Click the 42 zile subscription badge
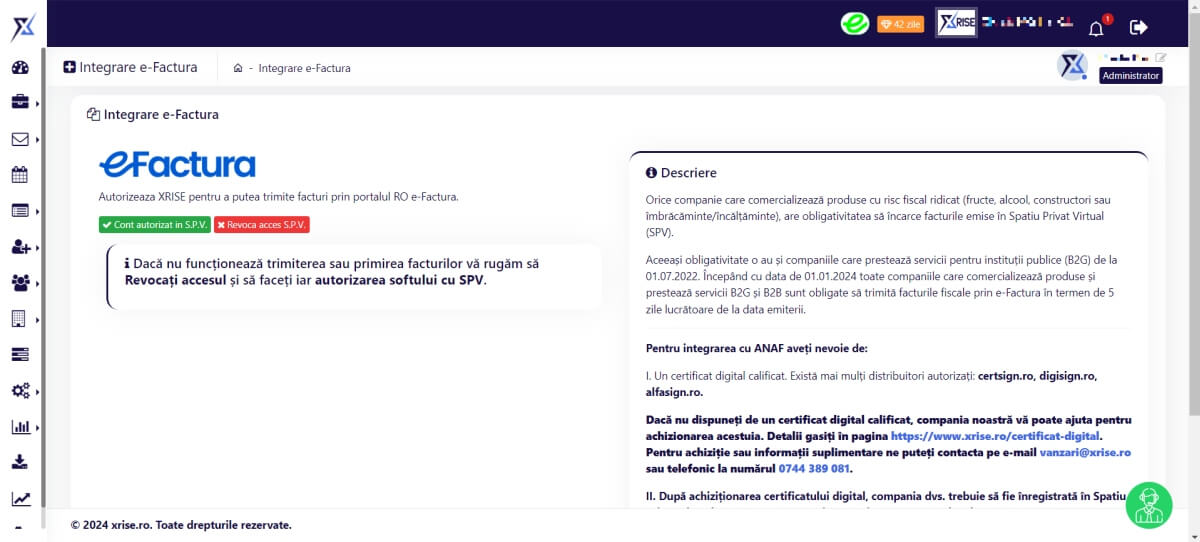The image size is (1200, 542). (x=900, y=24)
